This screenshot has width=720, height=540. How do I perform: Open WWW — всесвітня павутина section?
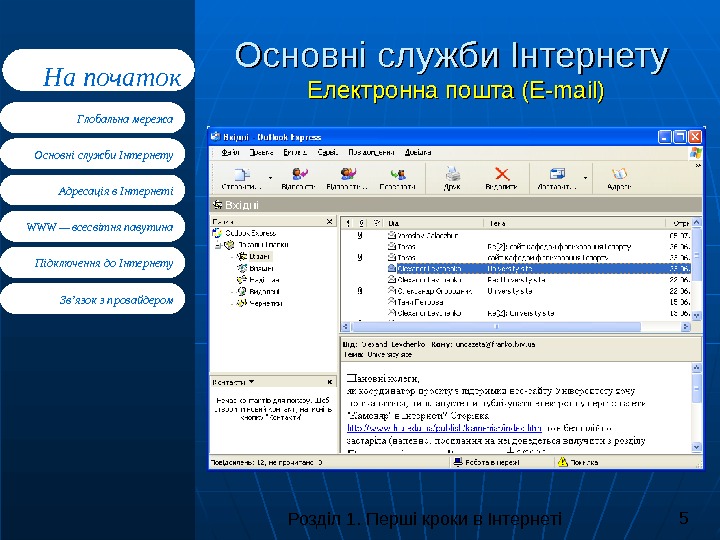(93, 226)
